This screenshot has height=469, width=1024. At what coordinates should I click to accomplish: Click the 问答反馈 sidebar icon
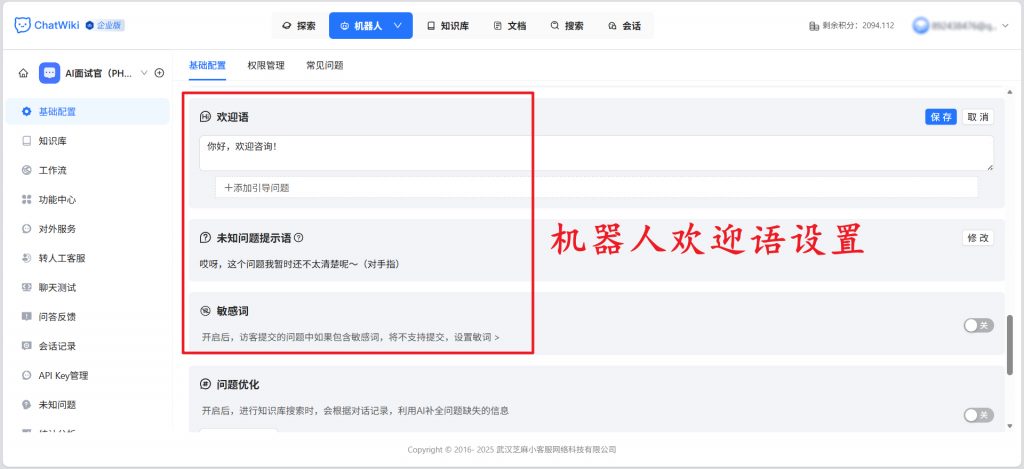pos(26,317)
